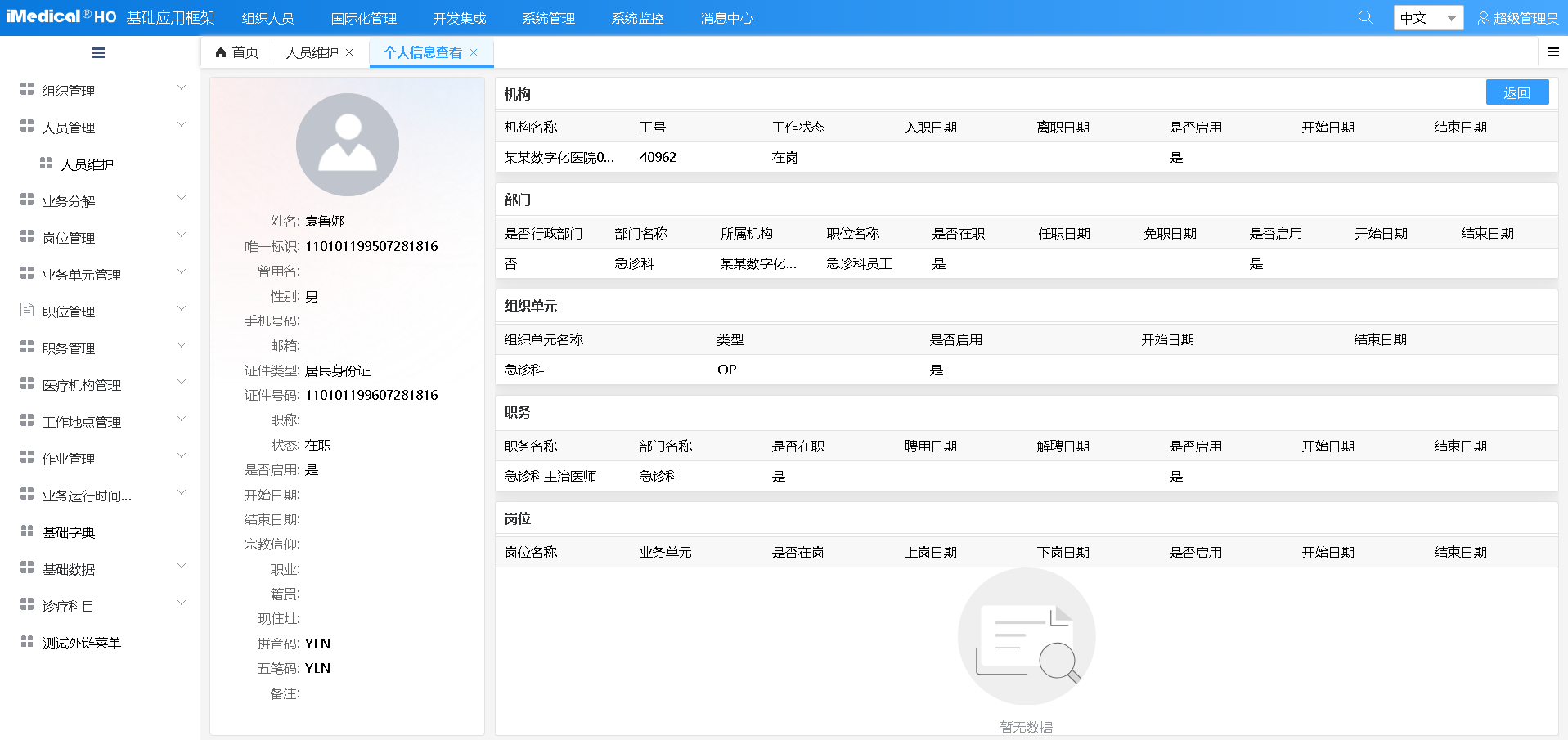Open the 中文 language dropdown
The height and width of the screenshot is (740, 1568).
point(1427,18)
